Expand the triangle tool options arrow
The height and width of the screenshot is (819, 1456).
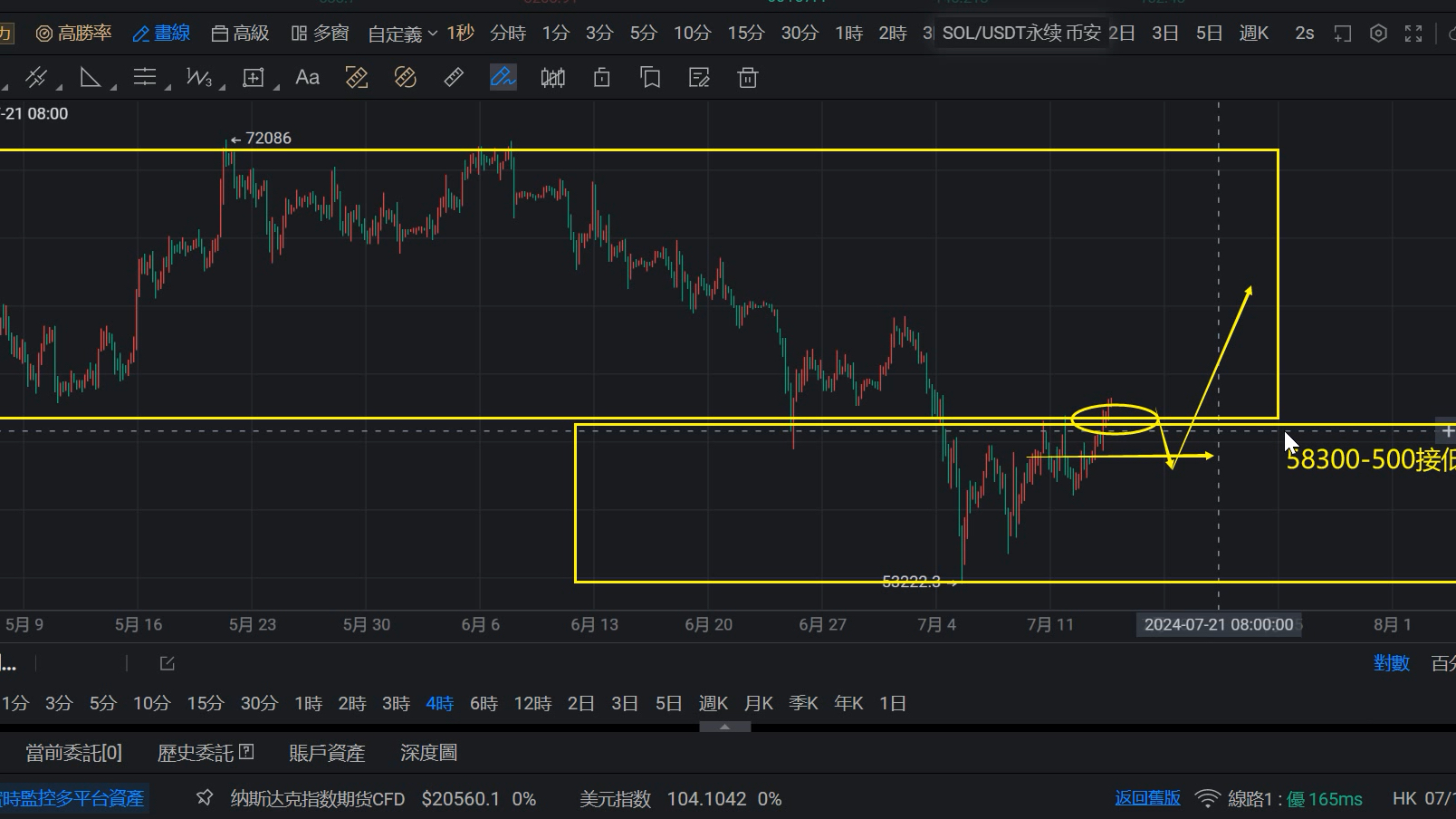(x=114, y=87)
